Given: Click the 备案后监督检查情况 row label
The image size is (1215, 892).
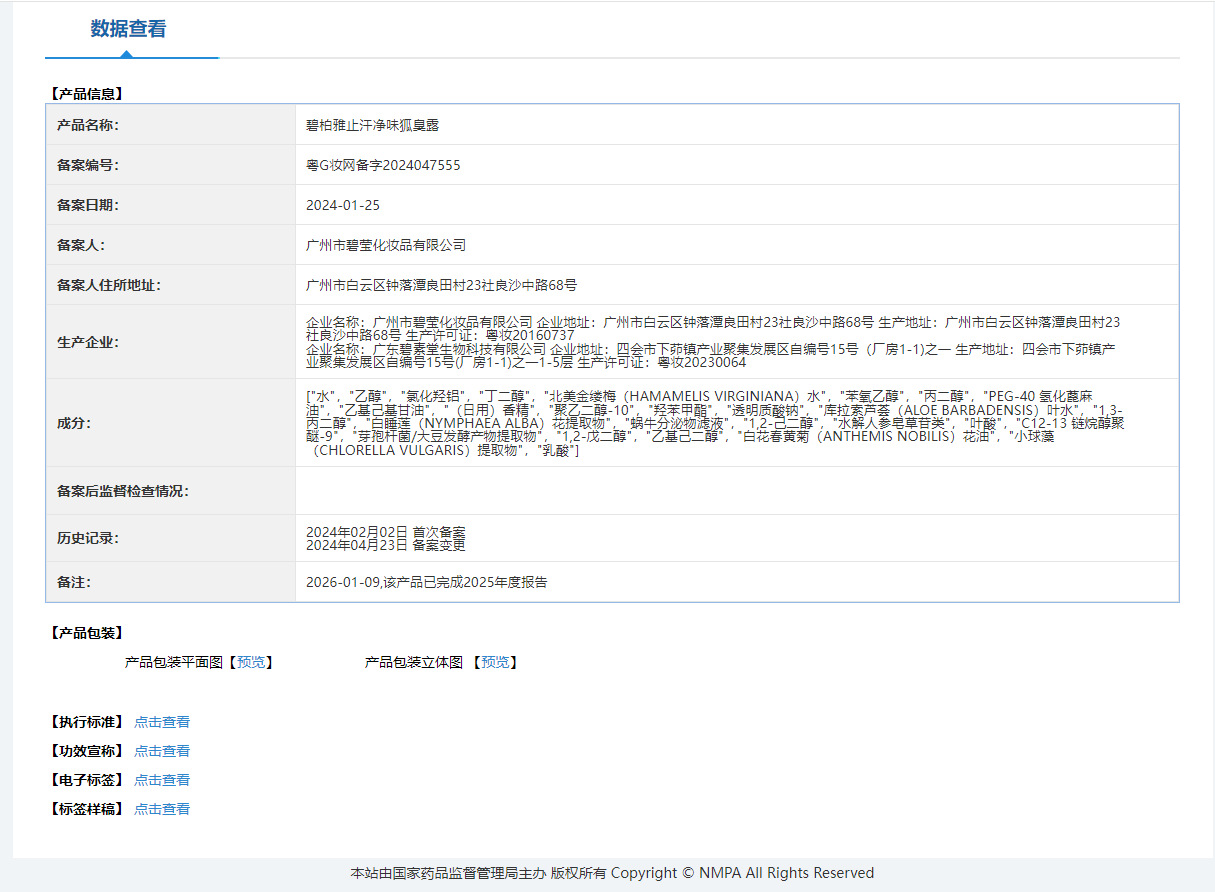Looking at the screenshot, I should tap(123, 491).
